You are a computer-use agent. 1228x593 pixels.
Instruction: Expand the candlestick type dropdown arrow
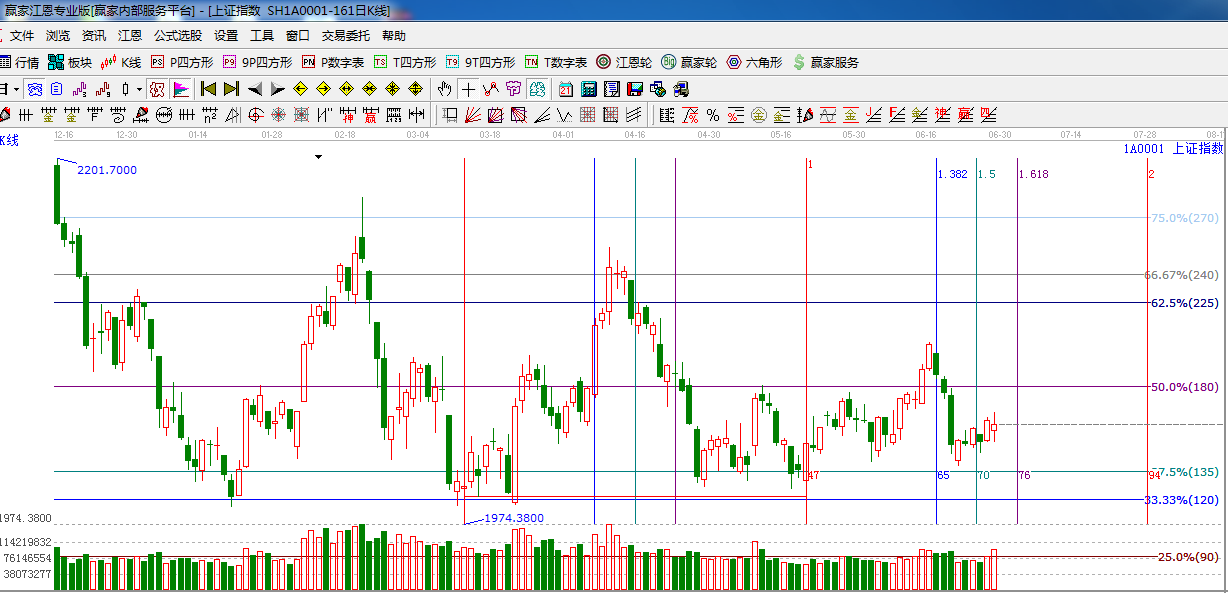click(138, 89)
